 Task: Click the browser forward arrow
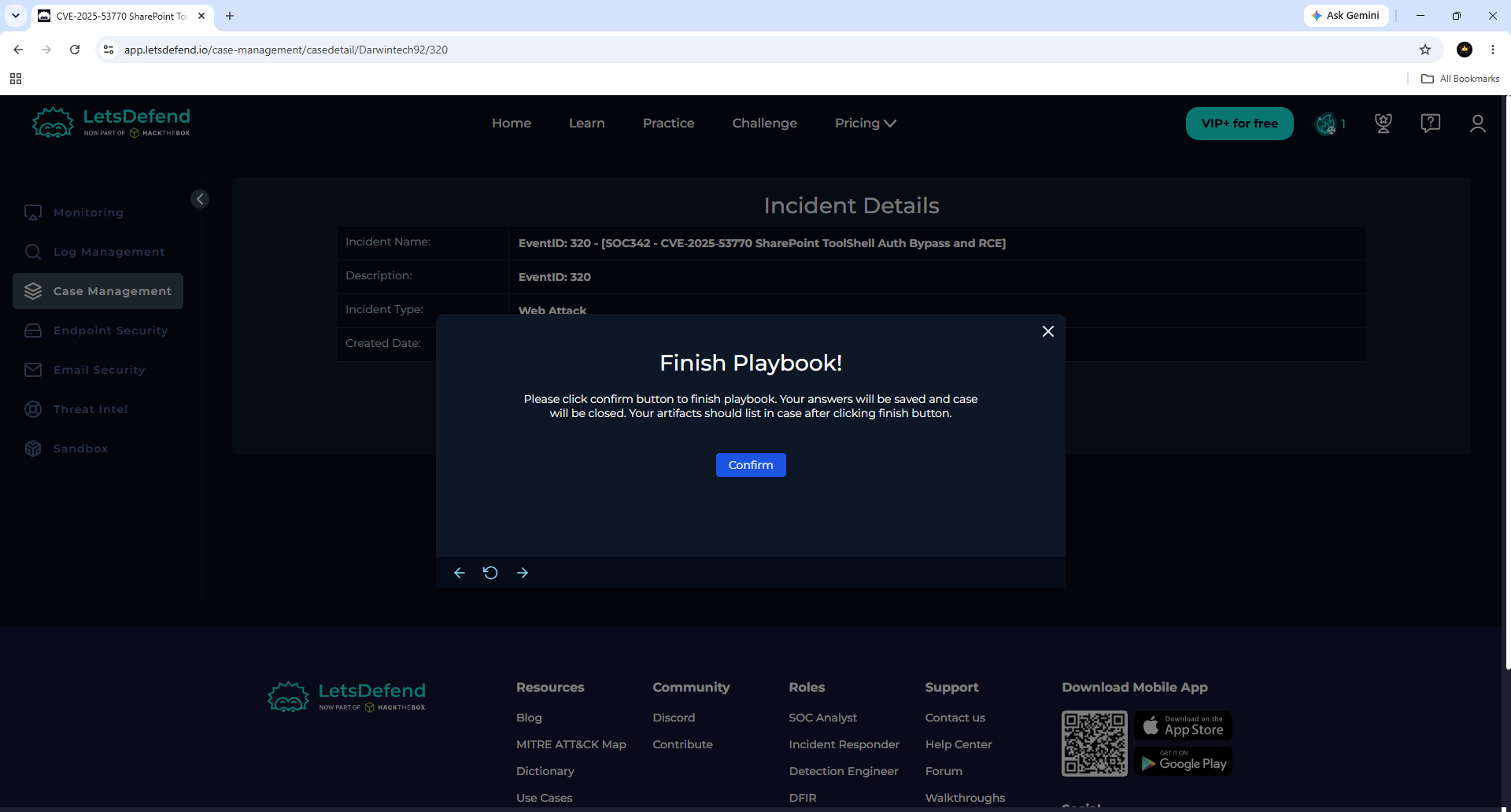point(46,50)
